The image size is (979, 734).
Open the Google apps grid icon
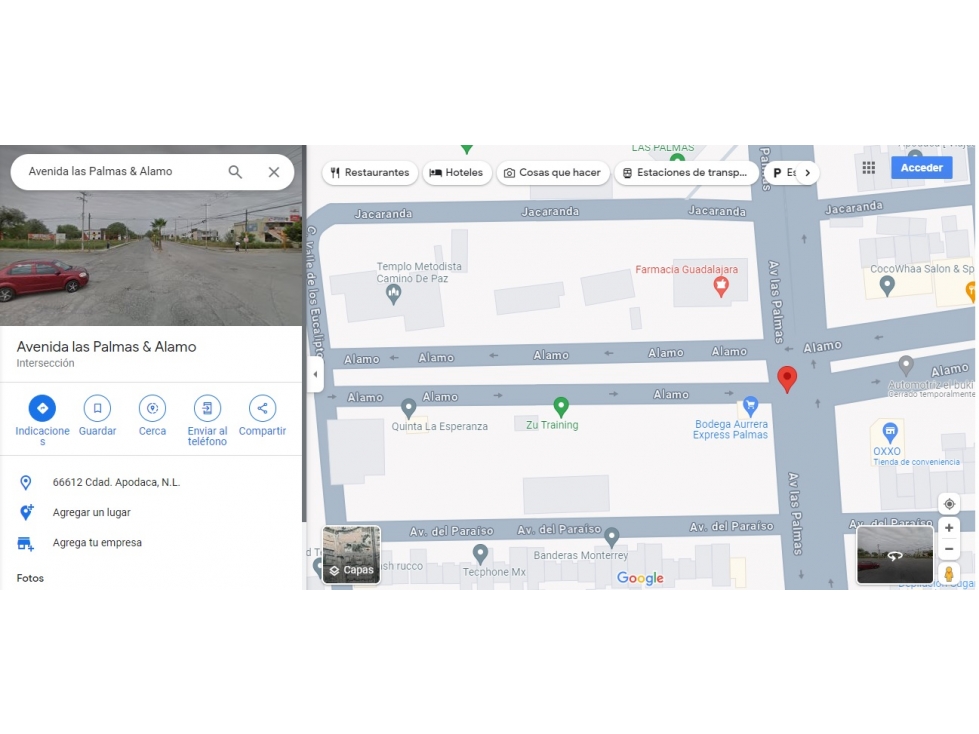click(868, 168)
